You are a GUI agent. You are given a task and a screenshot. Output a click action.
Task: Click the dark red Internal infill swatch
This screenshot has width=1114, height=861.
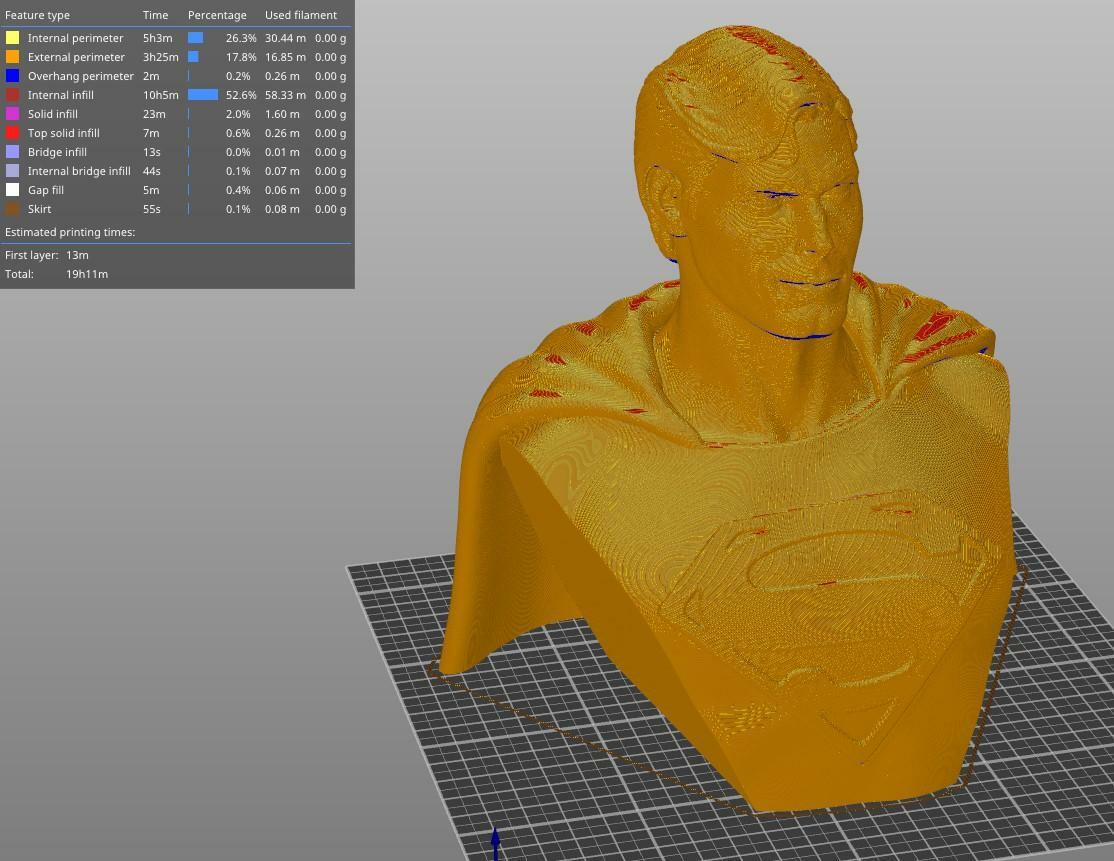point(12,95)
